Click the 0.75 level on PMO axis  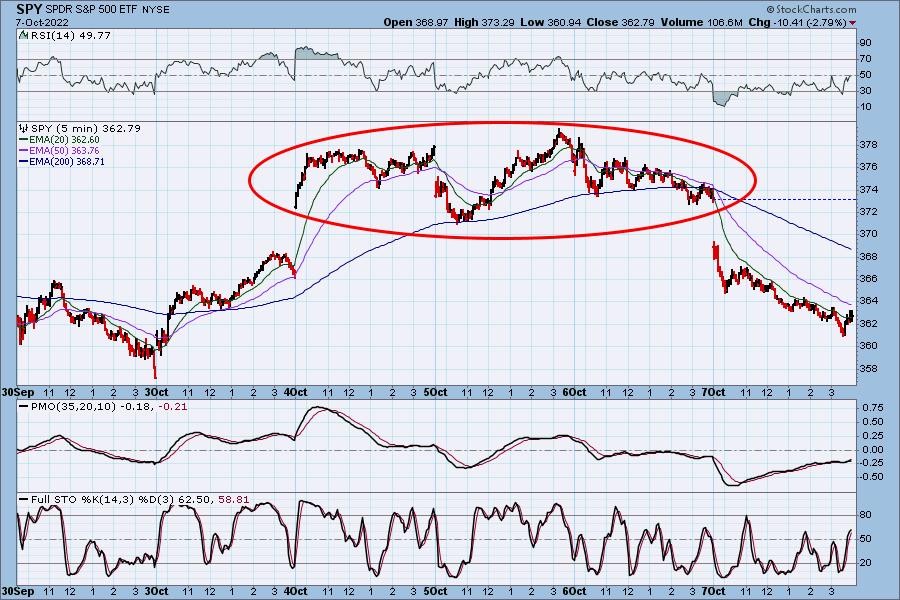click(874, 408)
